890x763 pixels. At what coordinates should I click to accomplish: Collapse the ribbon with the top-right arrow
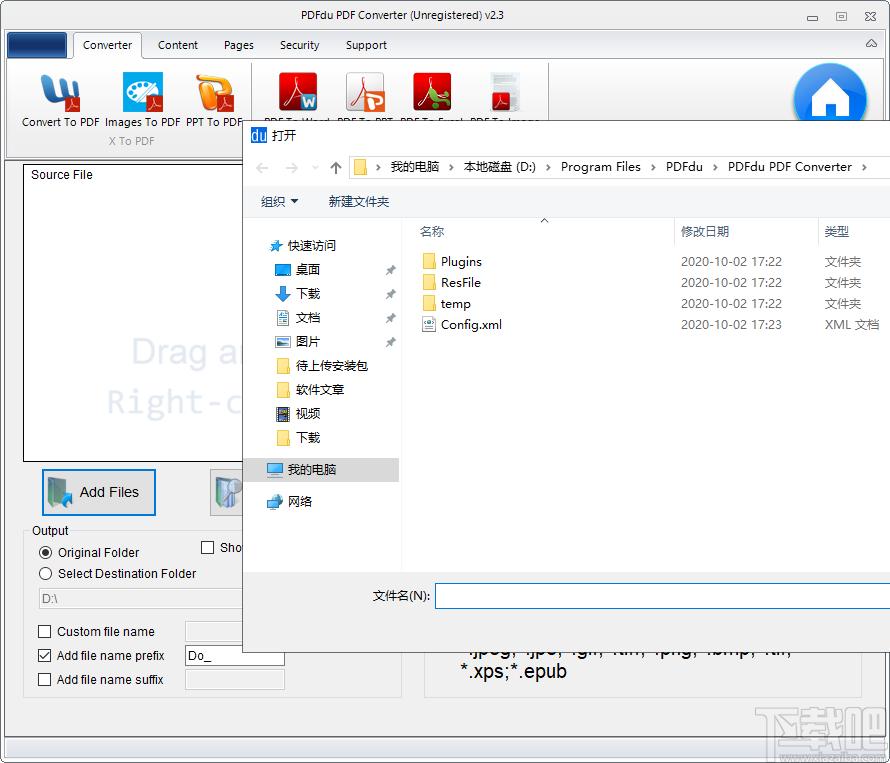tap(871, 43)
